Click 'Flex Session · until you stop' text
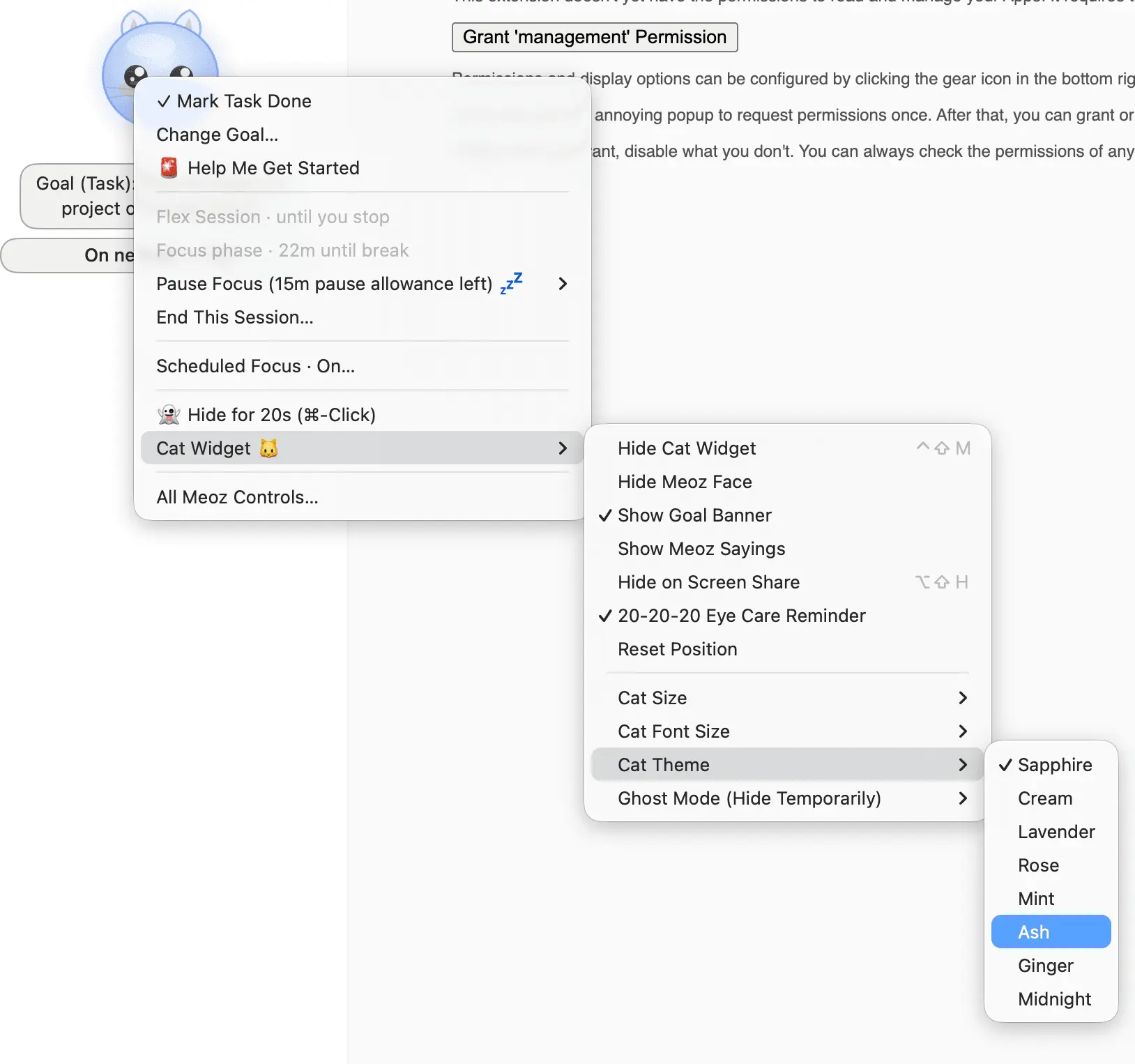Image resolution: width=1135 pixels, height=1064 pixels. tap(273, 217)
